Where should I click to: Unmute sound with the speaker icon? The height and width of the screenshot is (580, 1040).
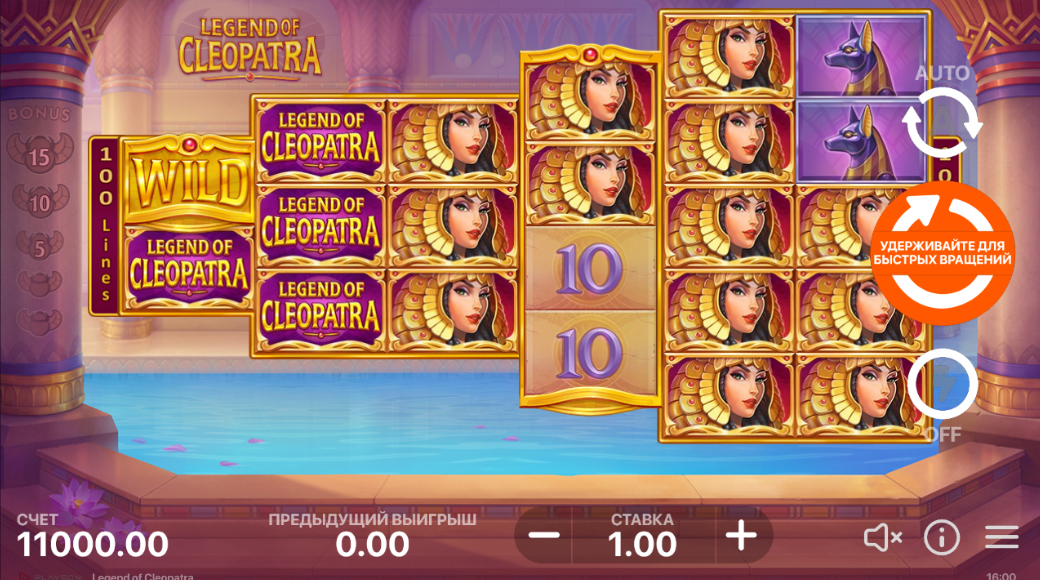click(883, 537)
